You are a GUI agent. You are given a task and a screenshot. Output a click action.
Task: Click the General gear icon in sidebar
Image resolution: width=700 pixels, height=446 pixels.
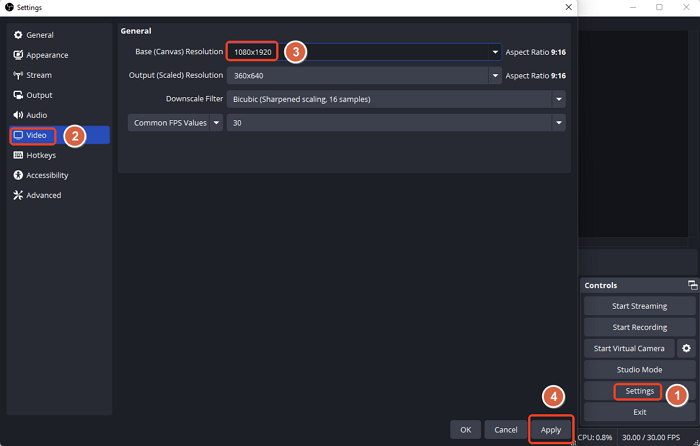coord(18,35)
